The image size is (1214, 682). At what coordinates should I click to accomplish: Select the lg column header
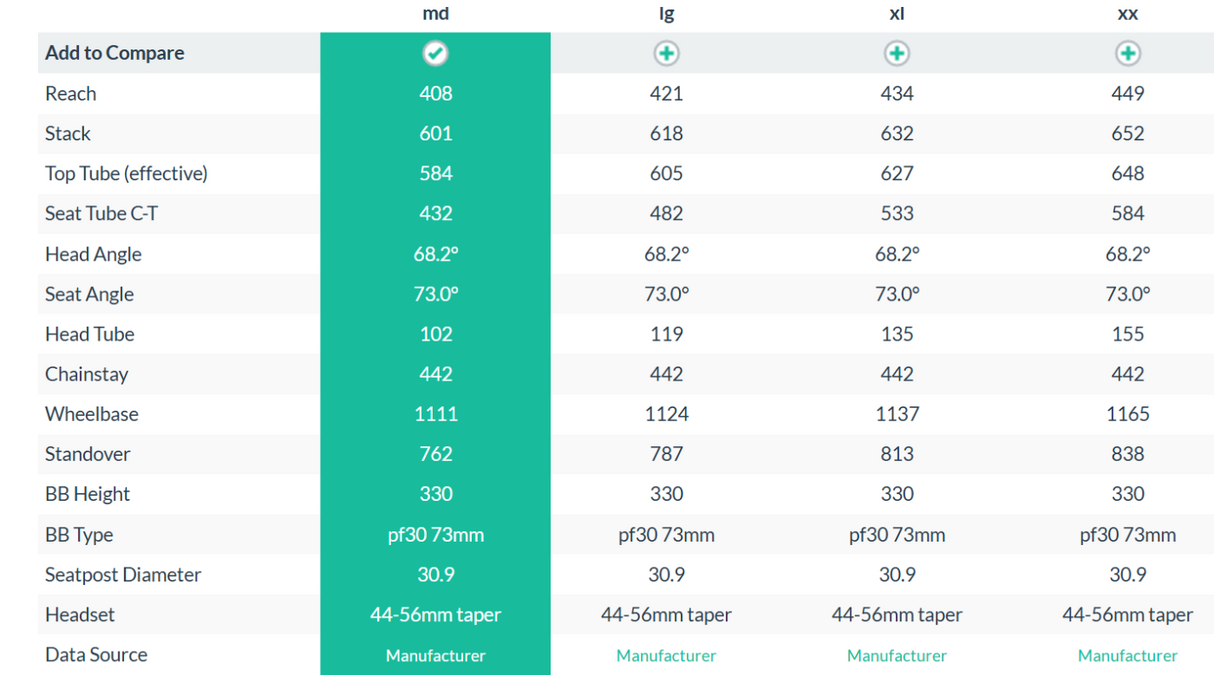click(666, 14)
